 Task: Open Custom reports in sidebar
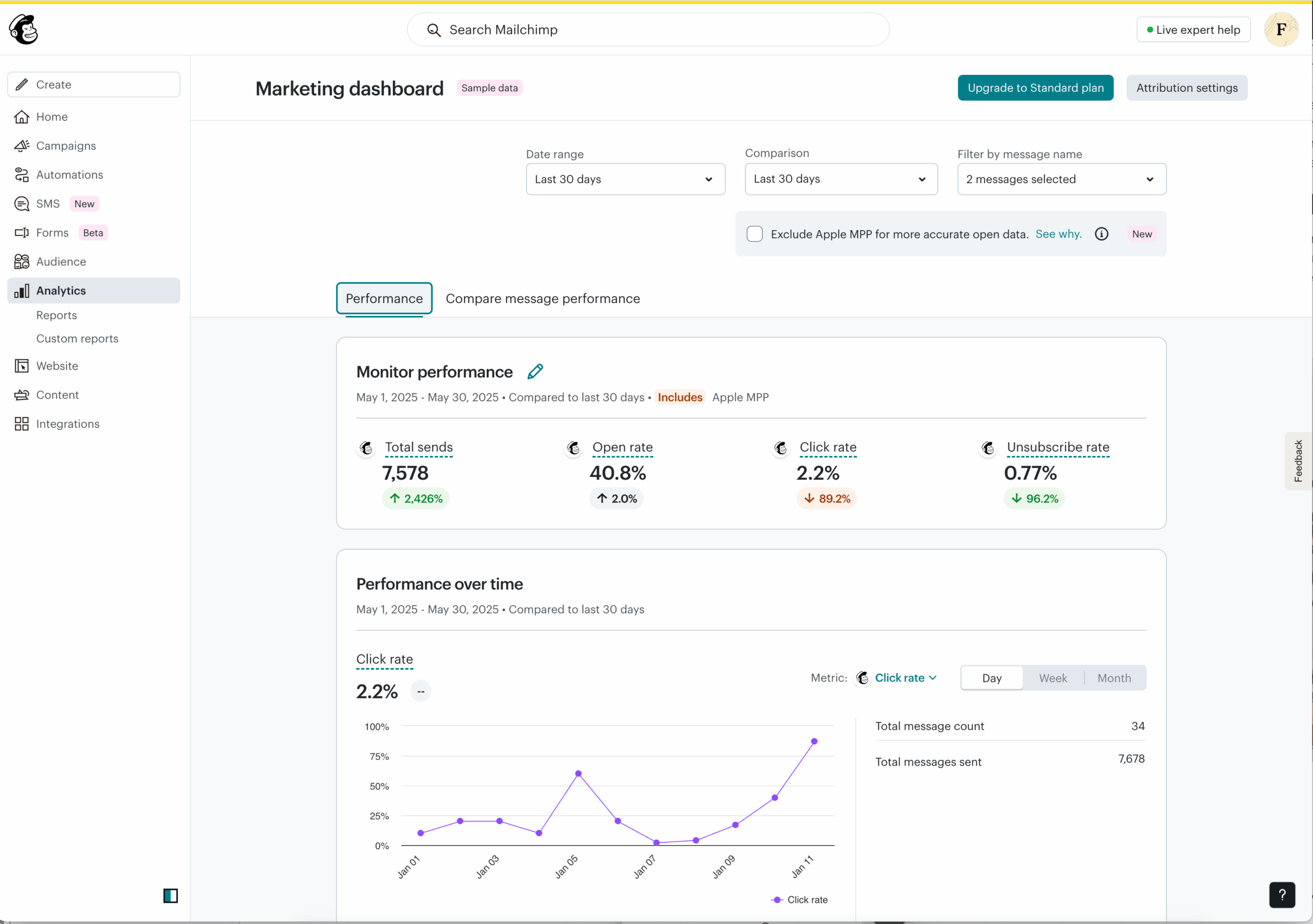77,338
